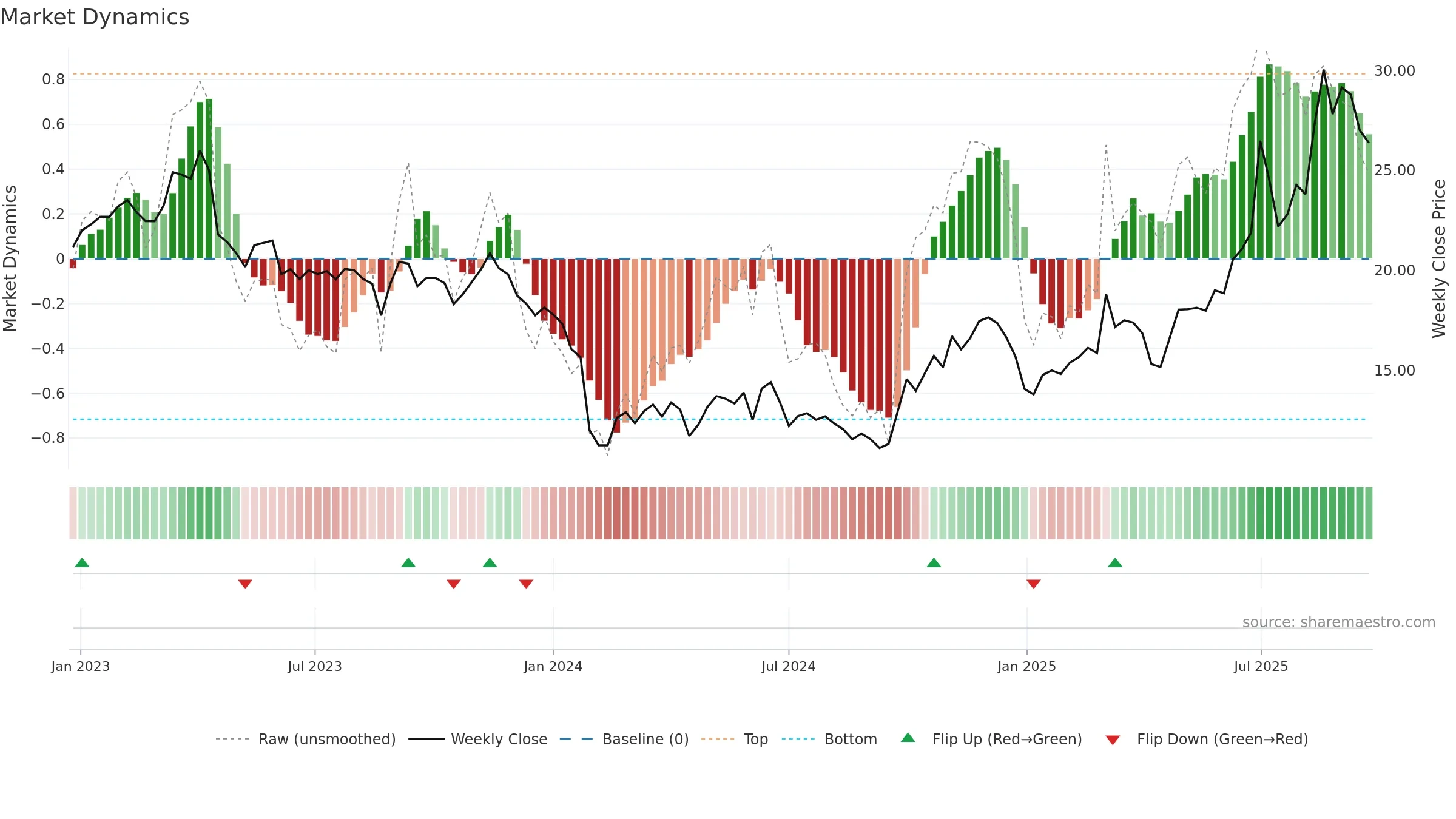Viewport: 1456px width, 819px height.
Task: Click the 30.00 price axis label
Action: pyautogui.click(x=1395, y=71)
